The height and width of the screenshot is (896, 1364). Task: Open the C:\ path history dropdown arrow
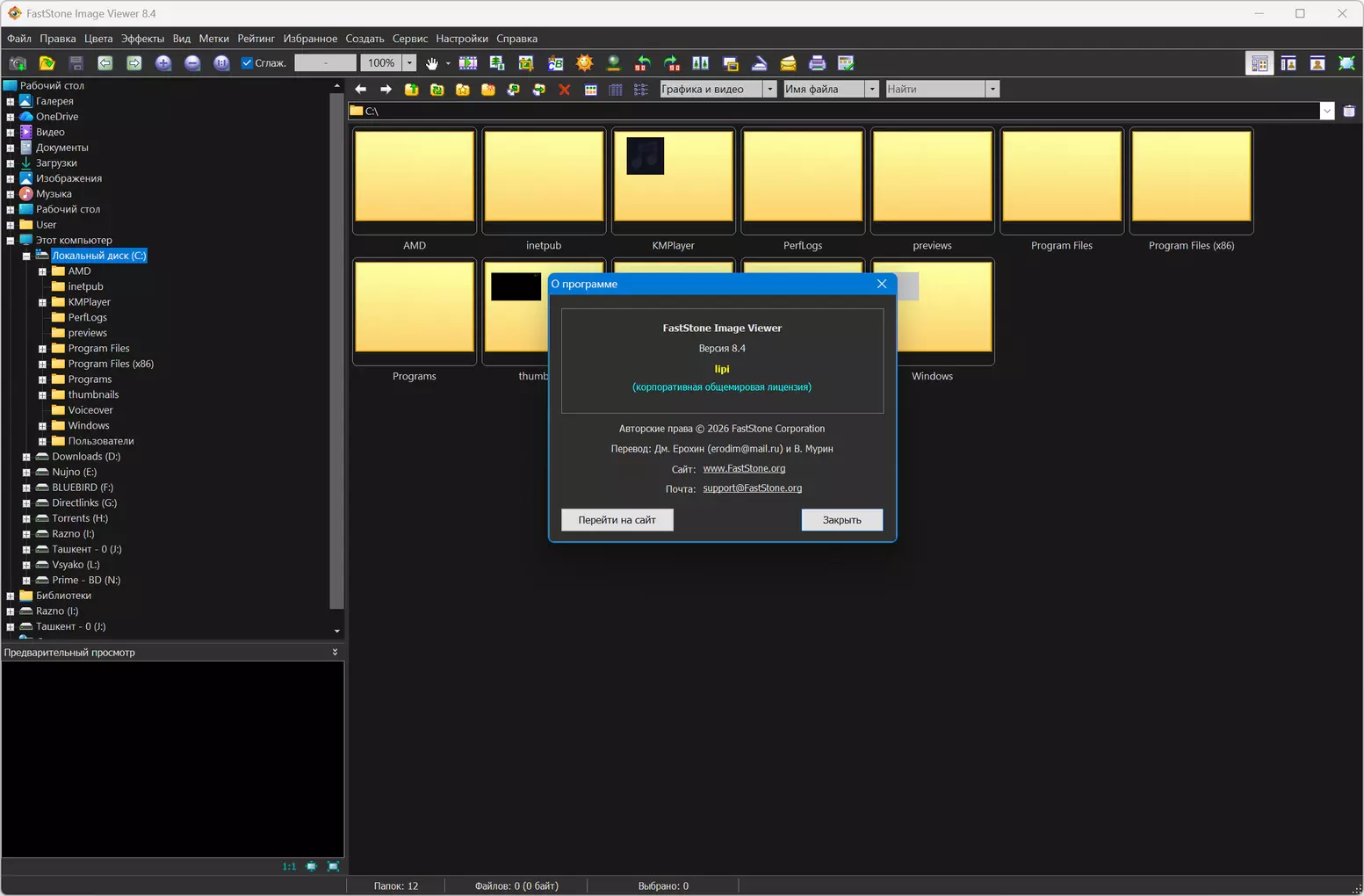click(1327, 111)
